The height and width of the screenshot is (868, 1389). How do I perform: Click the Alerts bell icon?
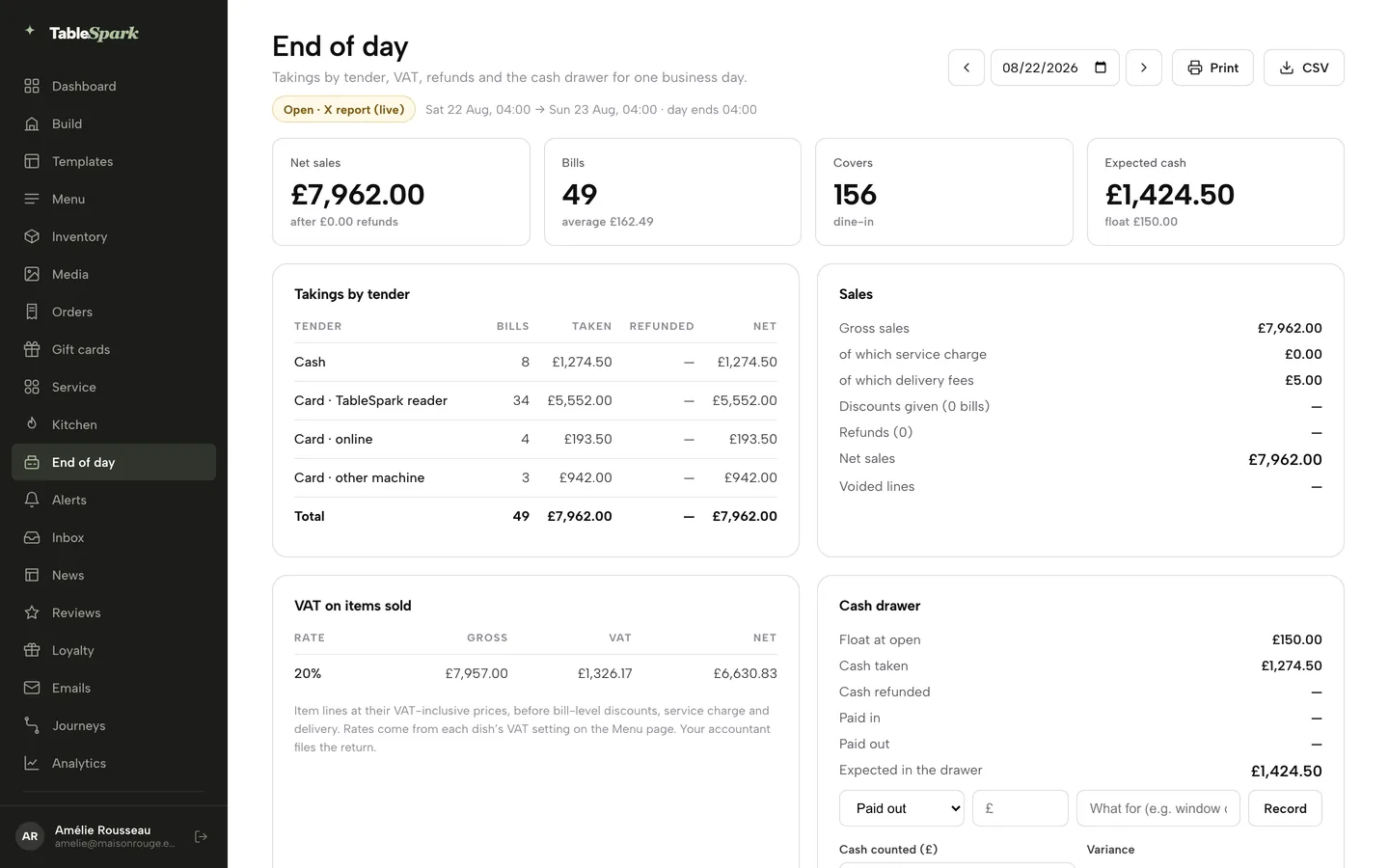coord(32,500)
